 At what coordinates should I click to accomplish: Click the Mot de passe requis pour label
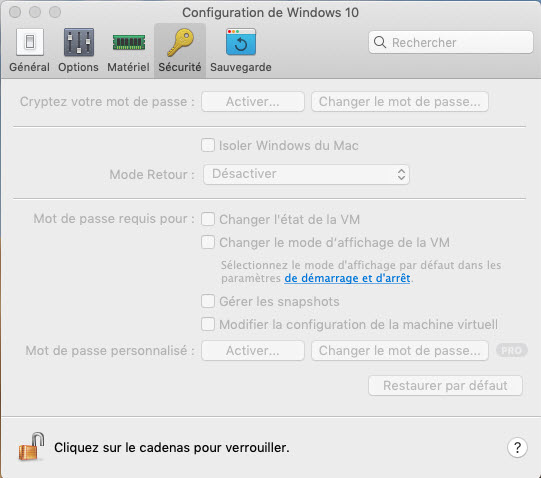click(114, 219)
